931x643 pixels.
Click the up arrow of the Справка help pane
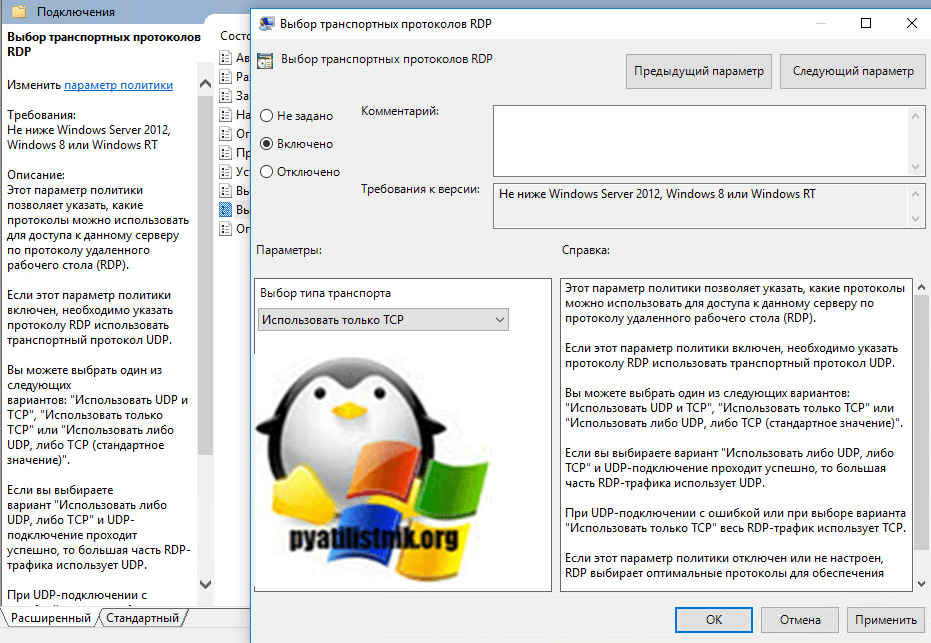point(922,287)
